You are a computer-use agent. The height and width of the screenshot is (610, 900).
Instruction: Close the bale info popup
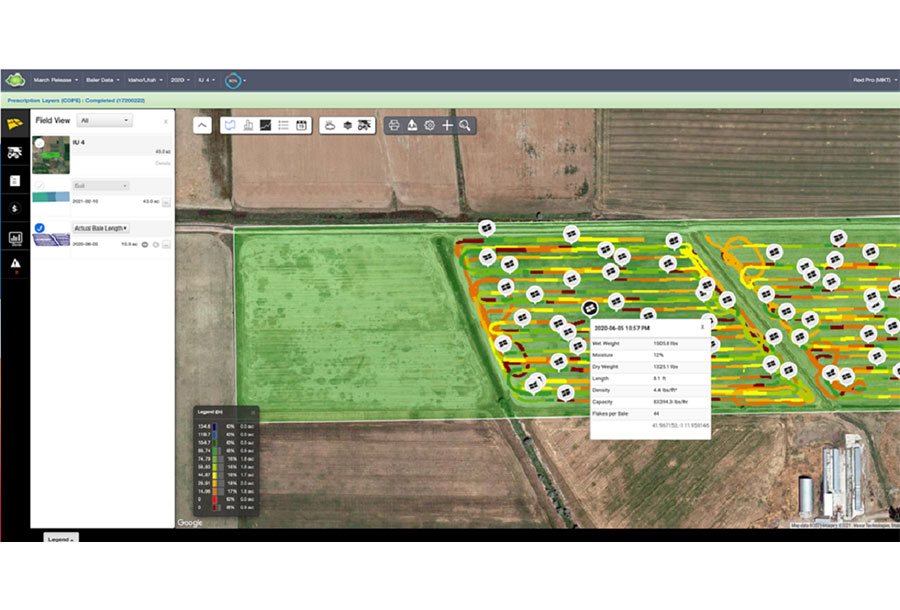(x=702, y=326)
